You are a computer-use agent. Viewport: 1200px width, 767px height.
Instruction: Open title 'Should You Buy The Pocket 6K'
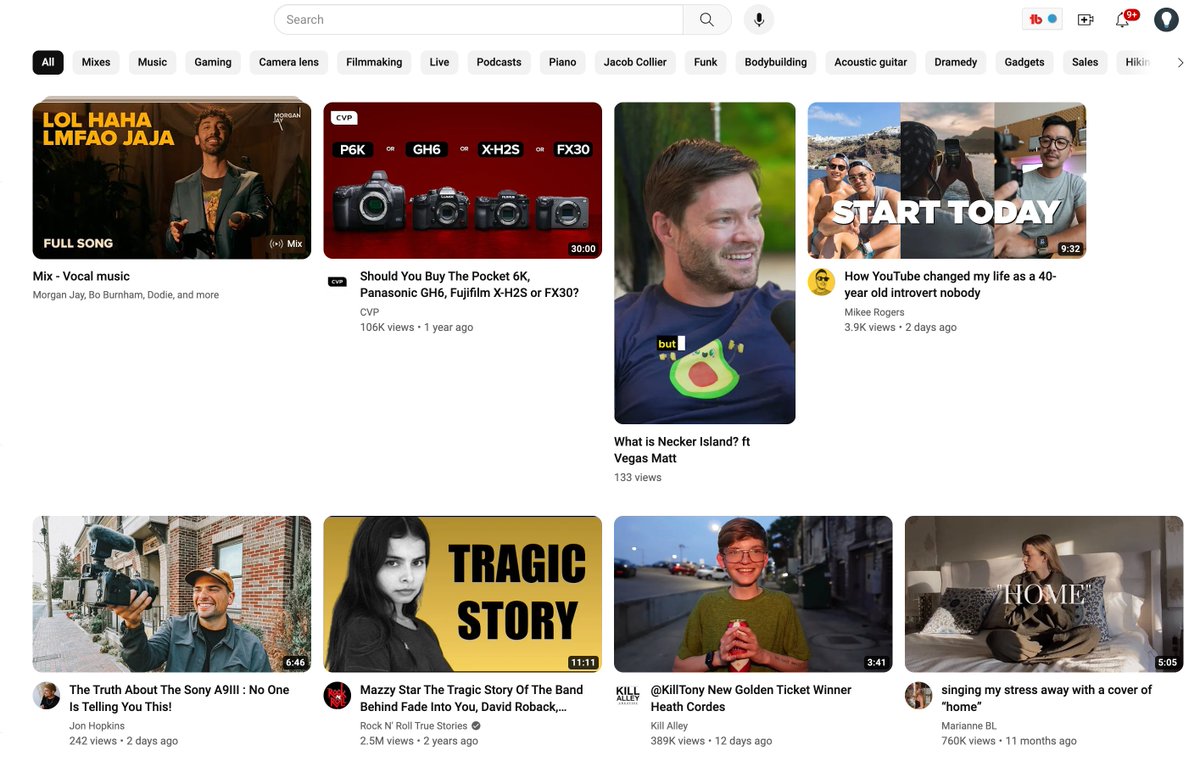[469, 285]
